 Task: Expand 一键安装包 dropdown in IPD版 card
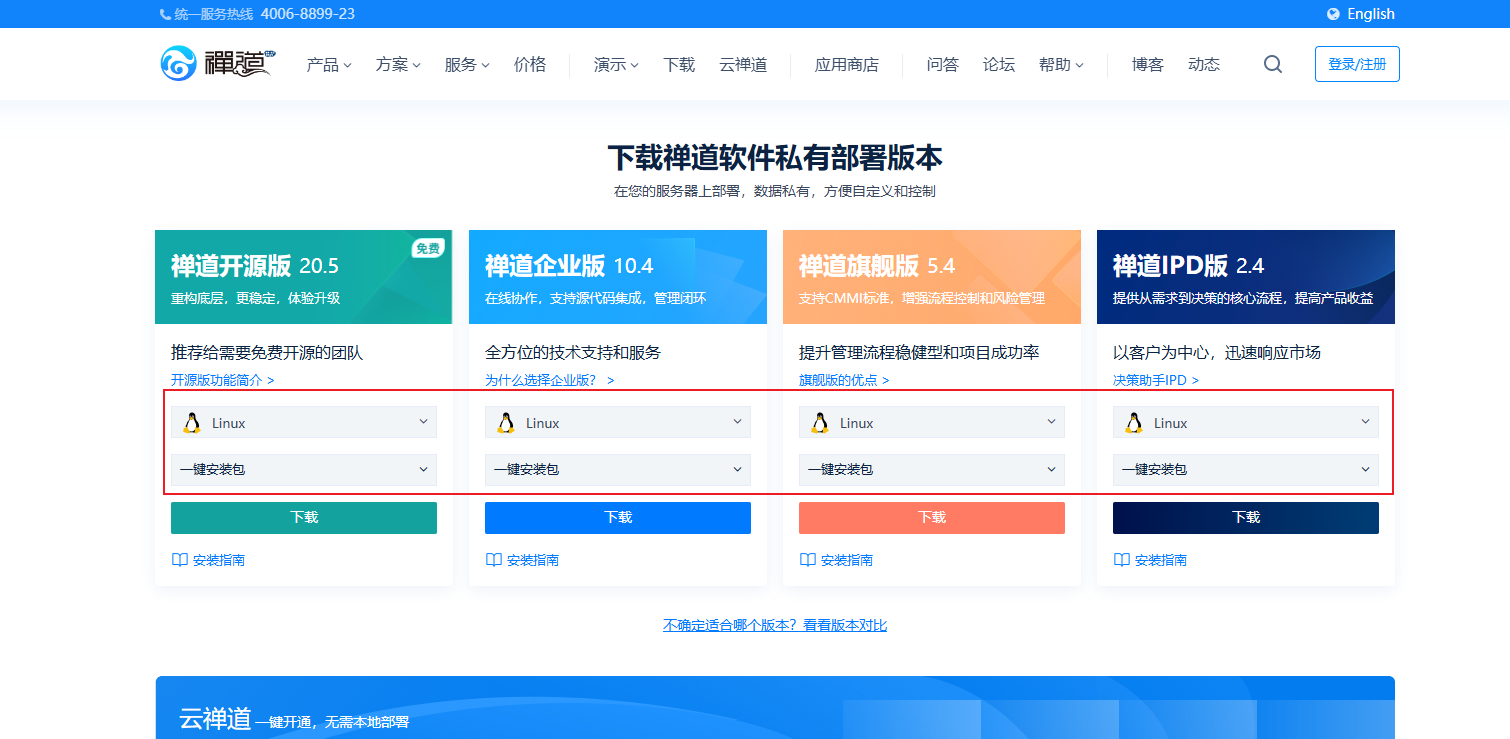pos(1246,469)
